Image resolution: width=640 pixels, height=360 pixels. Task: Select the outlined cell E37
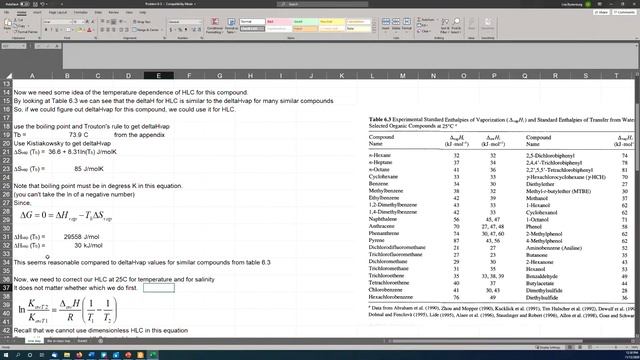[159, 288]
